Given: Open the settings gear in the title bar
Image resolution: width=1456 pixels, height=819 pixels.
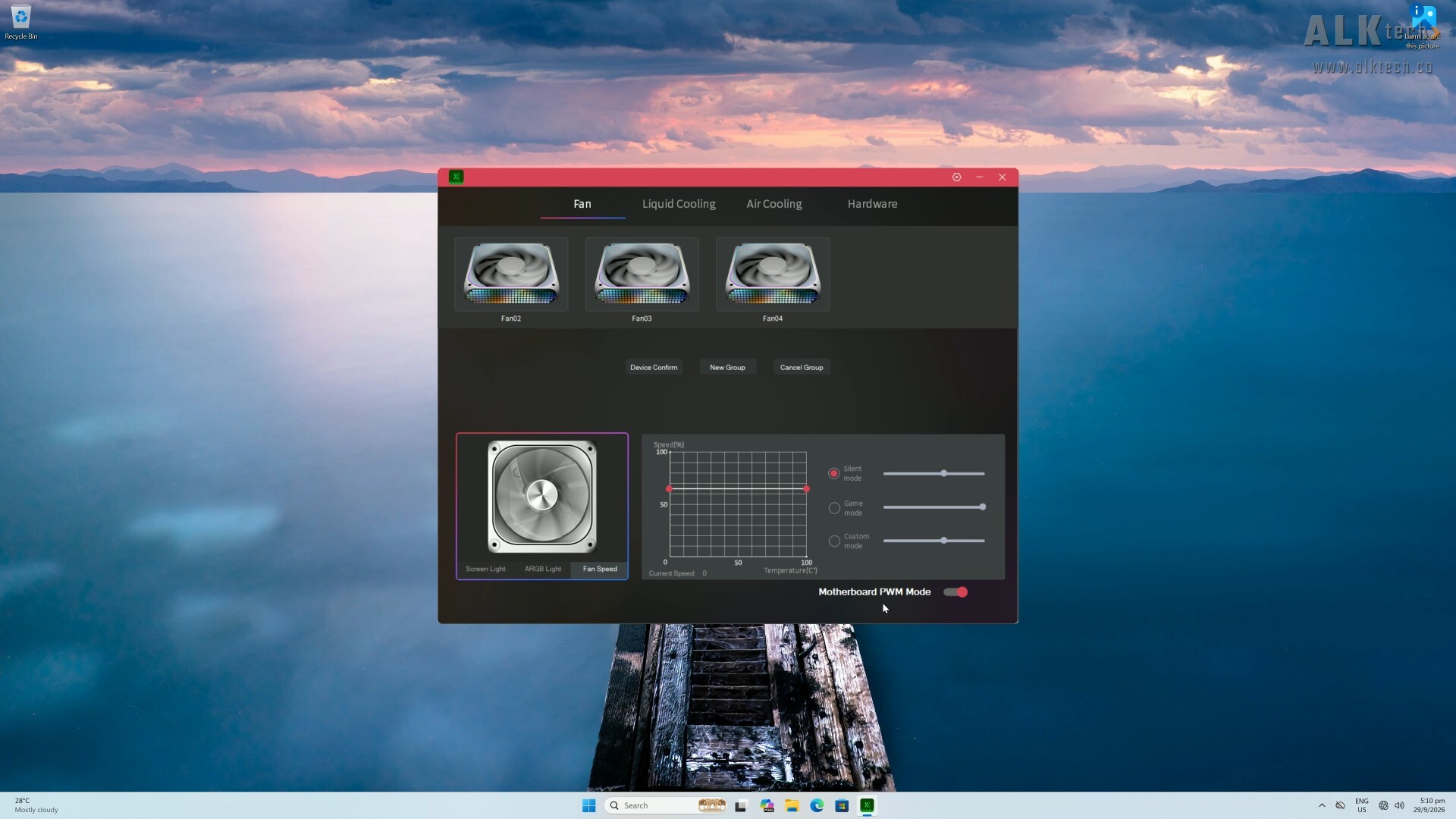Looking at the screenshot, I should tap(957, 177).
